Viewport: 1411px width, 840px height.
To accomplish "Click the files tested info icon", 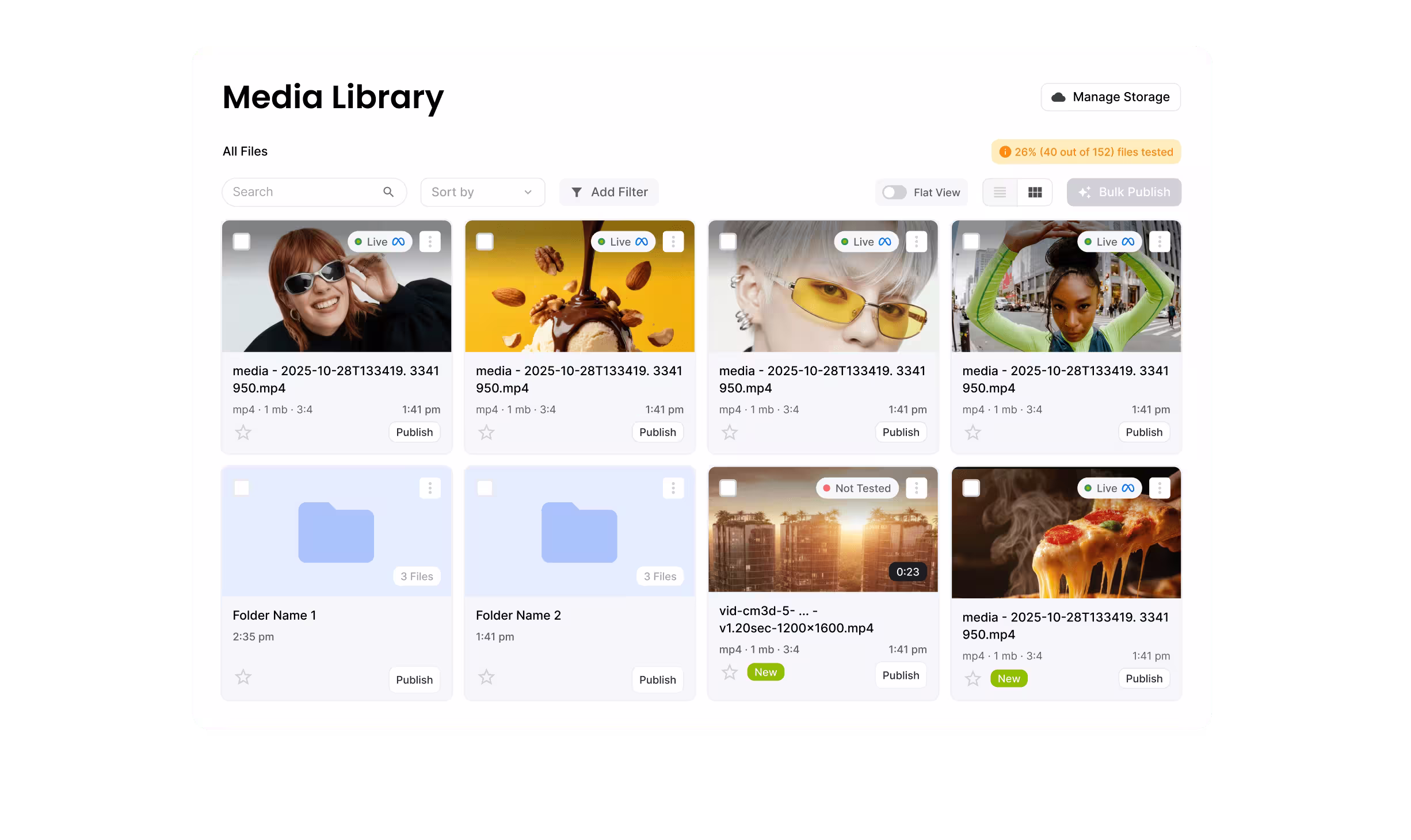I will [x=1005, y=152].
